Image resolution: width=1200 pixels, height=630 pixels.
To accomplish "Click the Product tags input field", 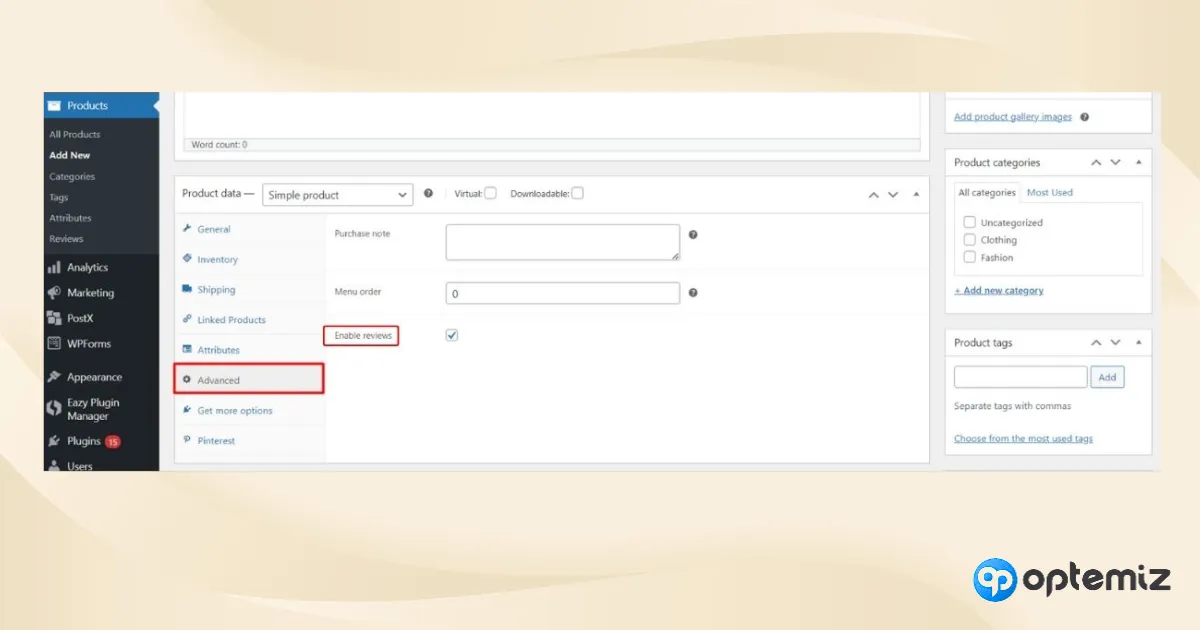I will pyautogui.click(x=1020, y=377).
